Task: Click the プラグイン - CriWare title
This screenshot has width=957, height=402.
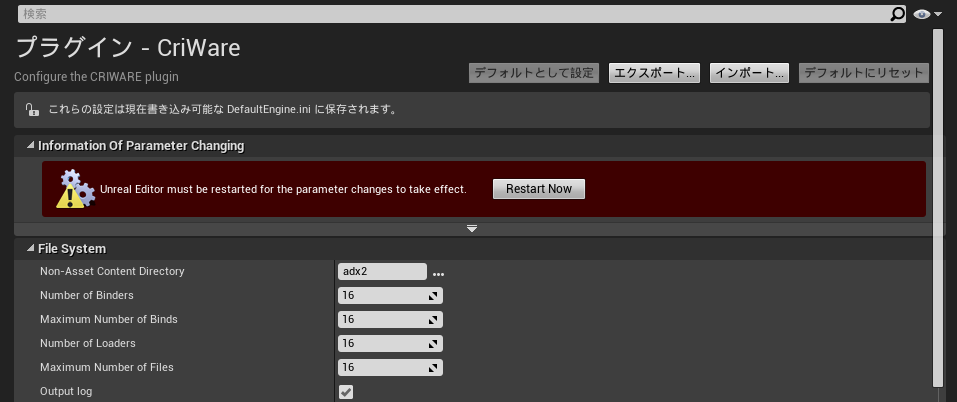Action: pos(128,48)
